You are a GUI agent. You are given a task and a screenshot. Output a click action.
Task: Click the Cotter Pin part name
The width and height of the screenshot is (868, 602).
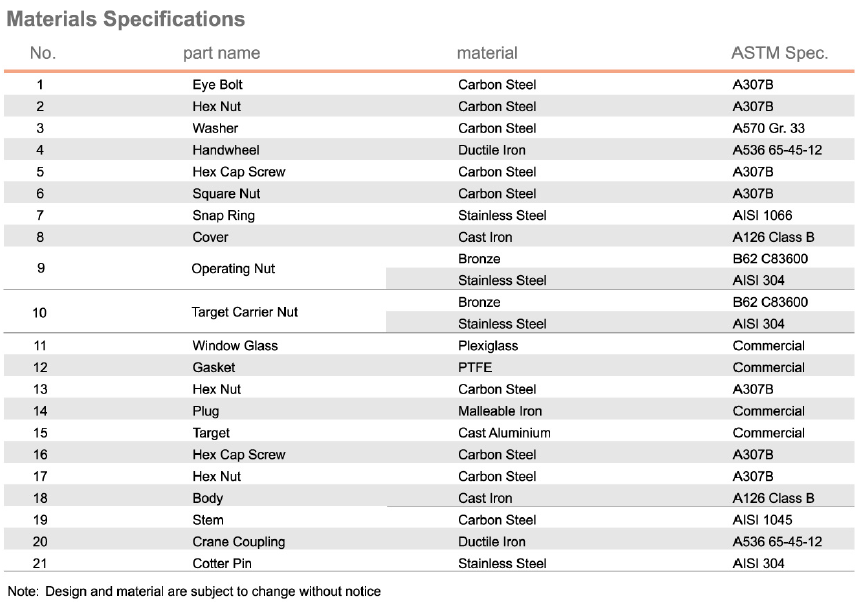(222, 564)
